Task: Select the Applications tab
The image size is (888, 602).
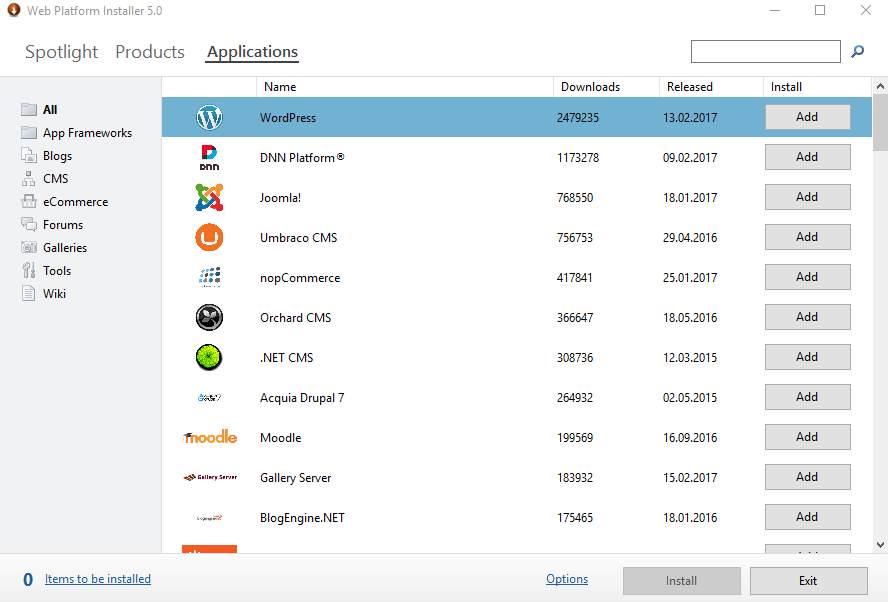Action: pos(252,52)
